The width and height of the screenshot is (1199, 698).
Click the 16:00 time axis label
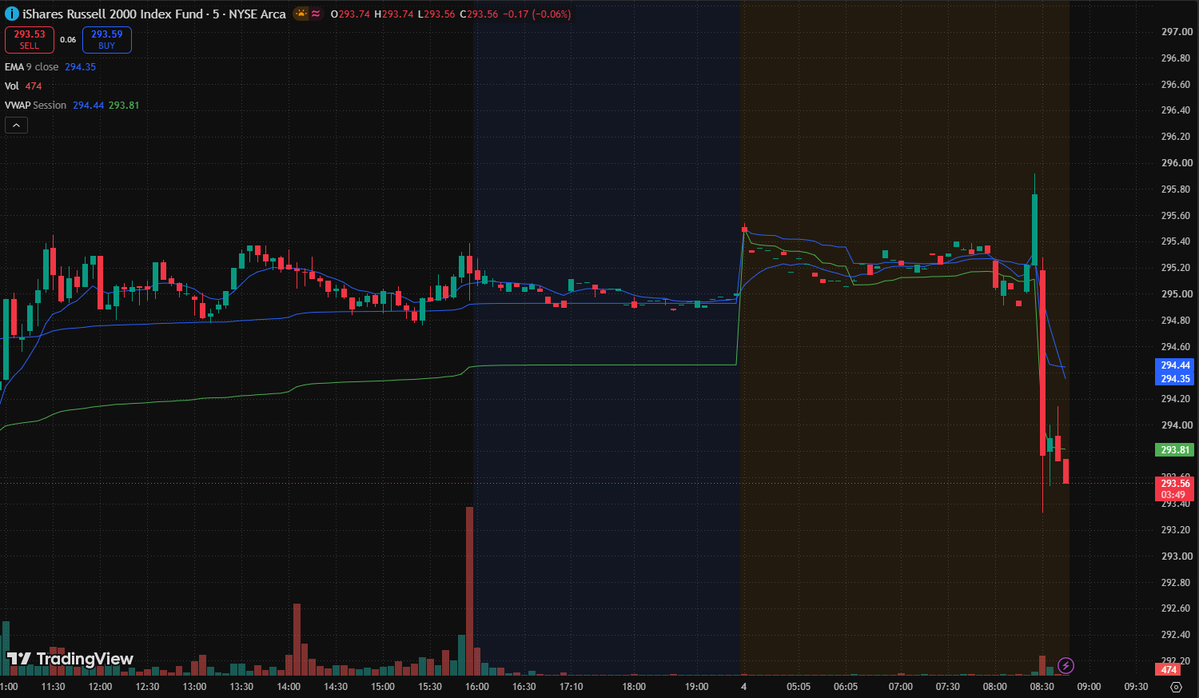point(477,687)
